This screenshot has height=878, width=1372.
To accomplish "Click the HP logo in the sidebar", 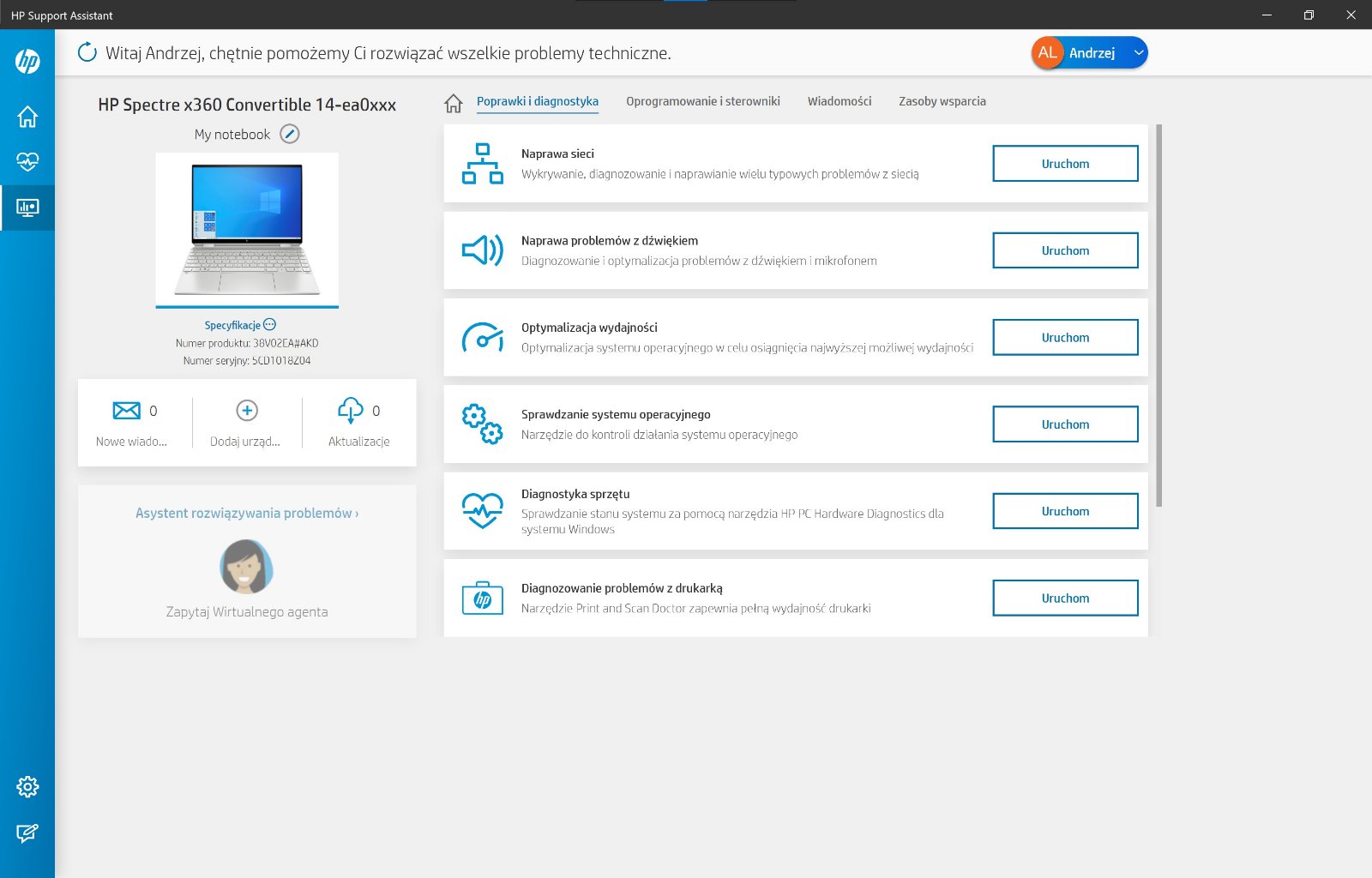I will (x=27, y=61).
